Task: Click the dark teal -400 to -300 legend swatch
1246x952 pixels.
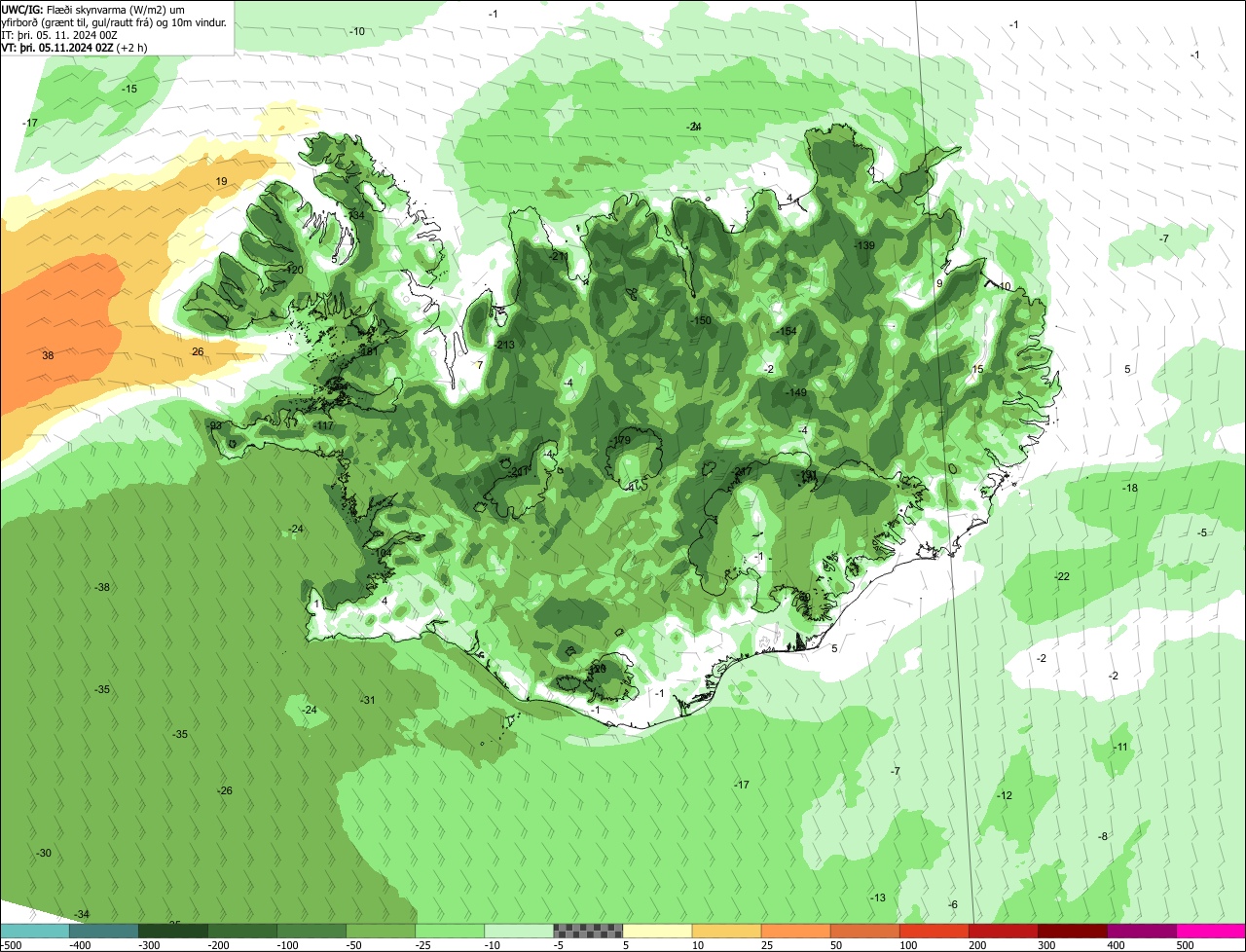Action: click(104, 931)
